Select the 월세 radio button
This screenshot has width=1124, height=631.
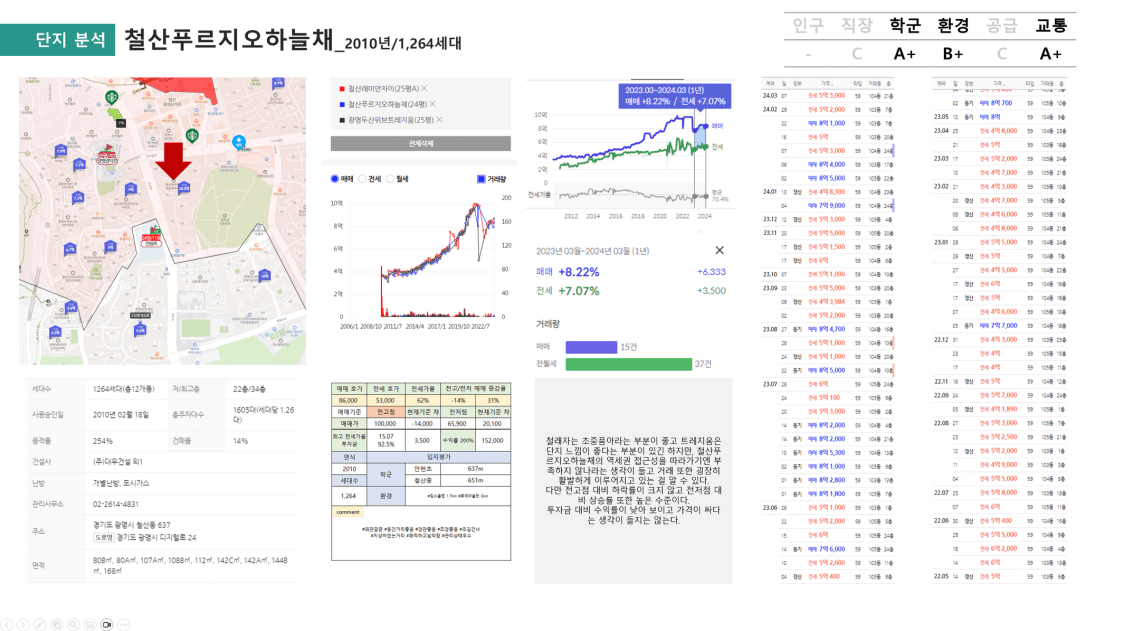(390, 179)
